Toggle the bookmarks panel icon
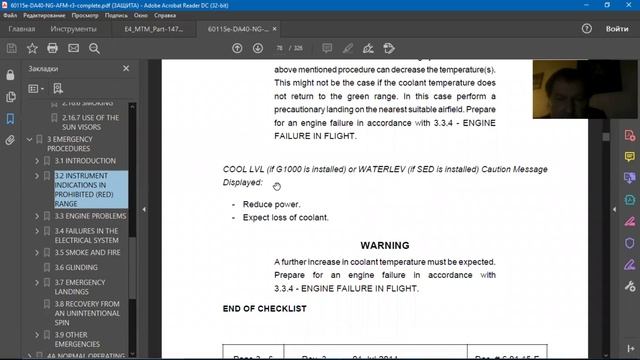640x360 pixels. 10,119
